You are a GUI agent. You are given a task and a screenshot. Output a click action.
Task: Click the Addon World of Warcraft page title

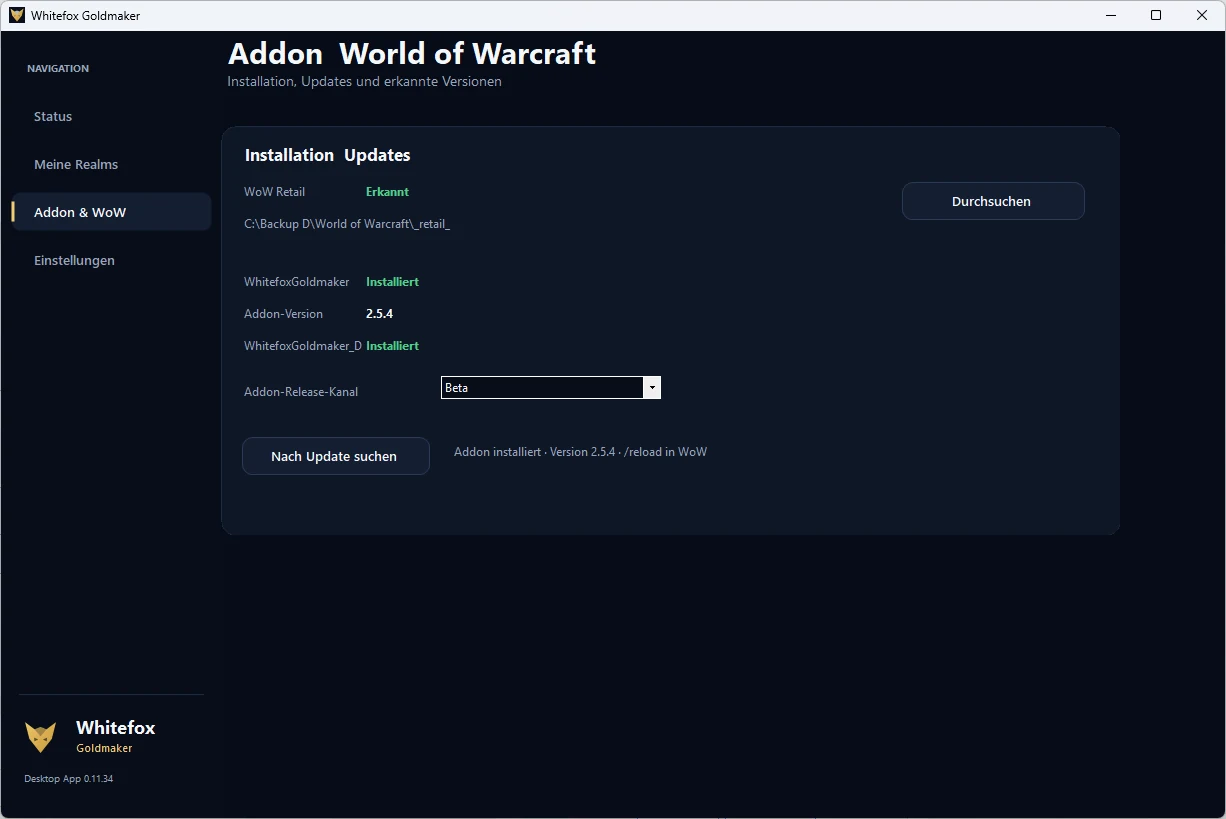412,53
